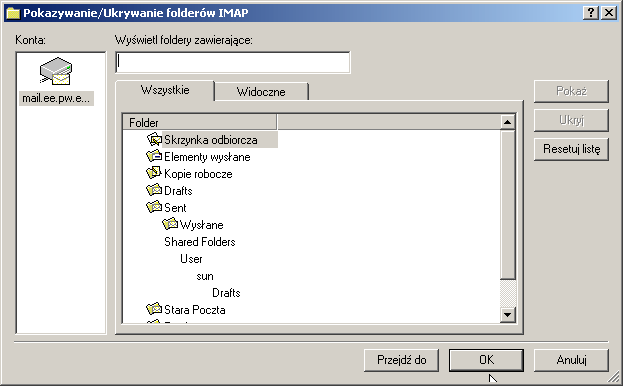Select the Elementy wysłane folder name
The height and width of the screenshot is (386, 623).
pyautogui.click(x=207, y=157)
